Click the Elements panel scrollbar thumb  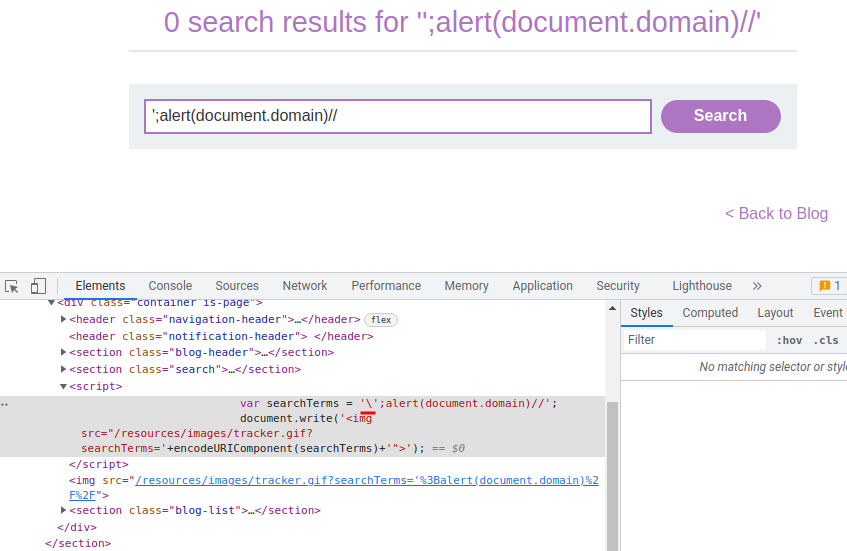[612, 475]
